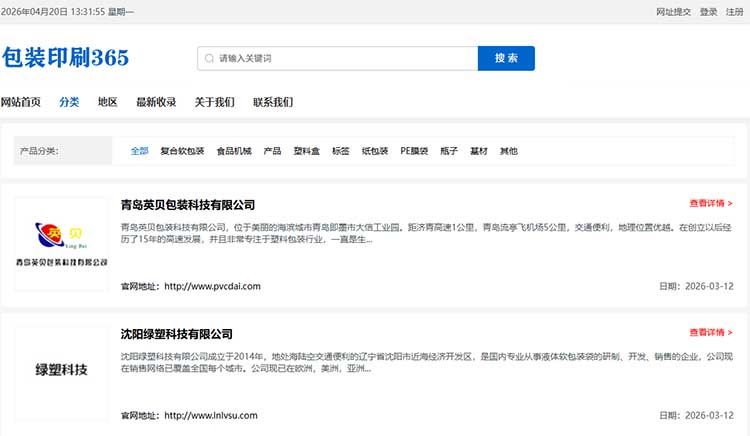750x436 pixels.
Task: Click the 包装印刷365 site logo
Action: click(x=66, y=58)
